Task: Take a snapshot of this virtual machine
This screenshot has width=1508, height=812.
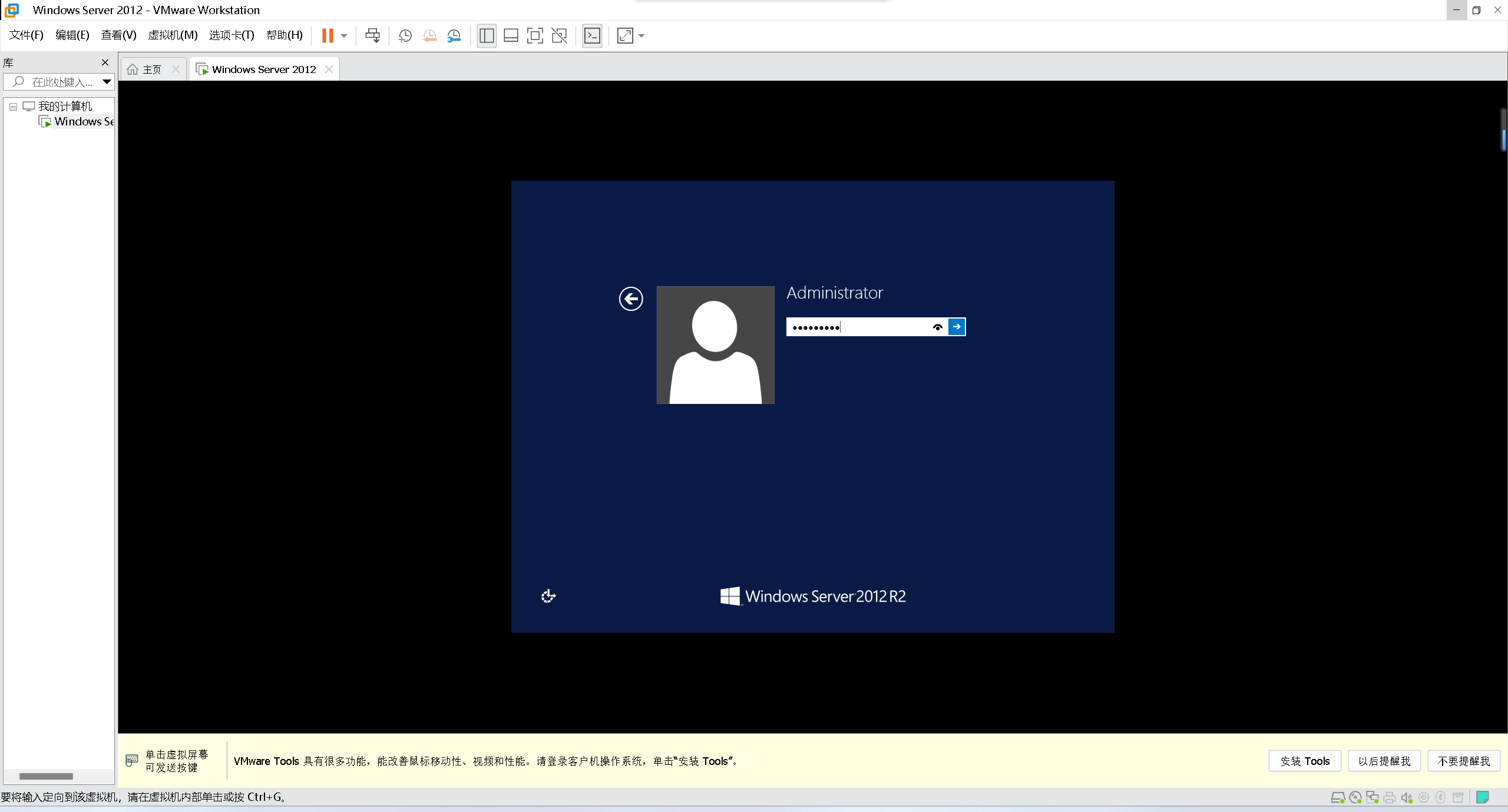Action: (x=405, y=36)
